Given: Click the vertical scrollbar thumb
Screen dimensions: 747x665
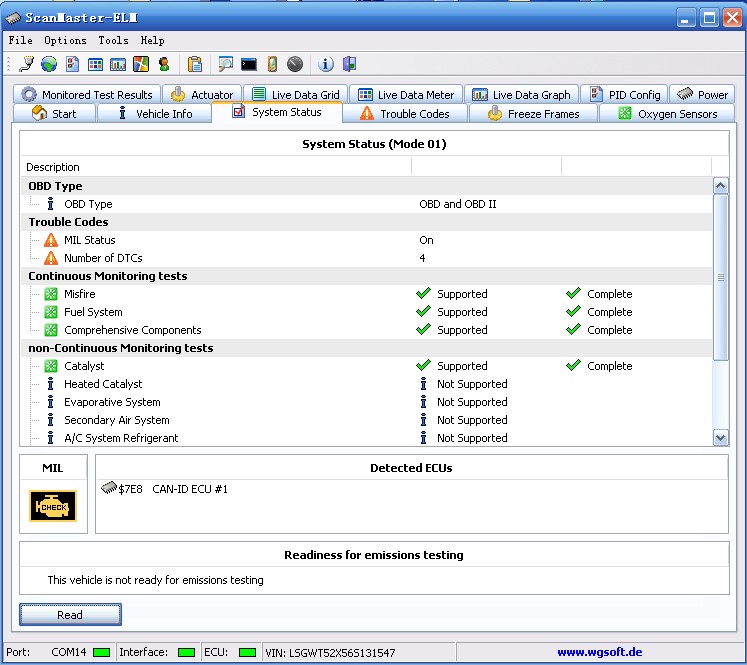Looking at the screenshot, I should (x=720, y=277).
